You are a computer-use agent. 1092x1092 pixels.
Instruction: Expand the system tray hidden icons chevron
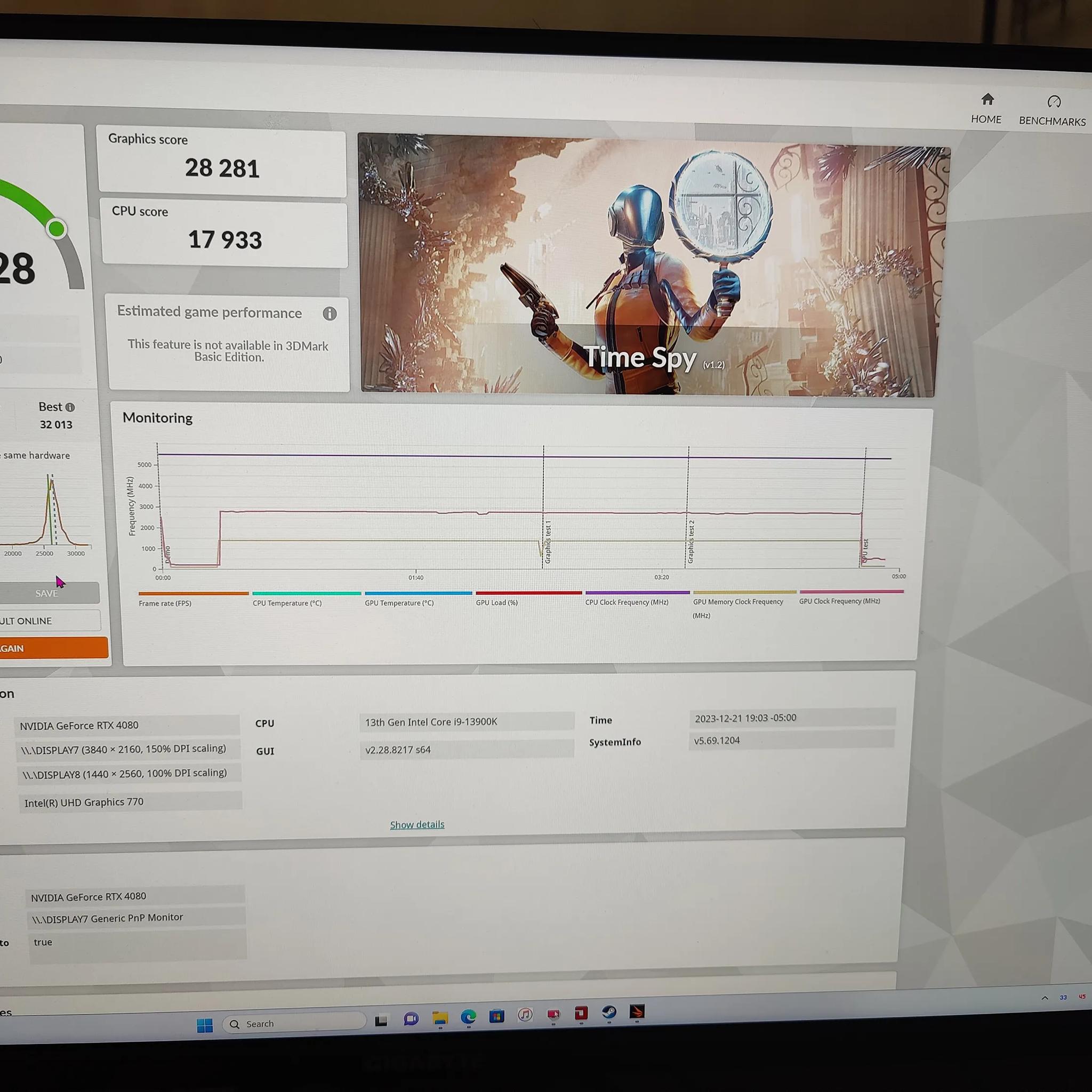coord(1045,998)
